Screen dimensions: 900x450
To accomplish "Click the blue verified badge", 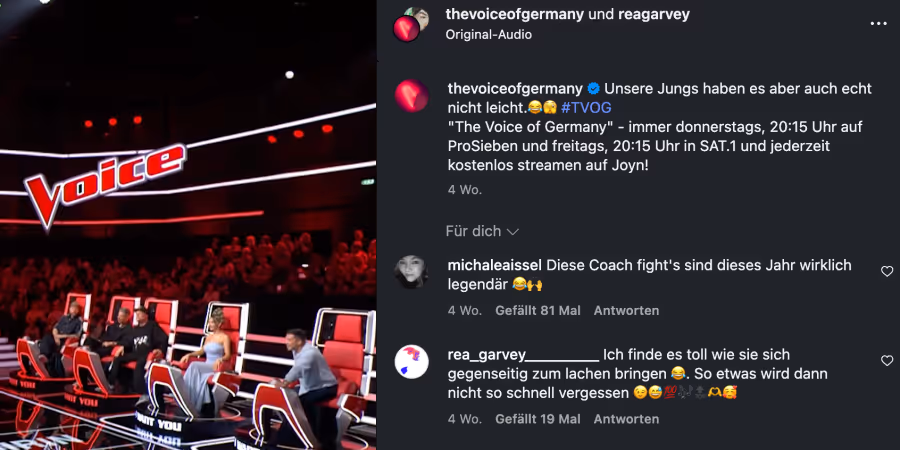I will pyautogui.click(x=593, y=88).
